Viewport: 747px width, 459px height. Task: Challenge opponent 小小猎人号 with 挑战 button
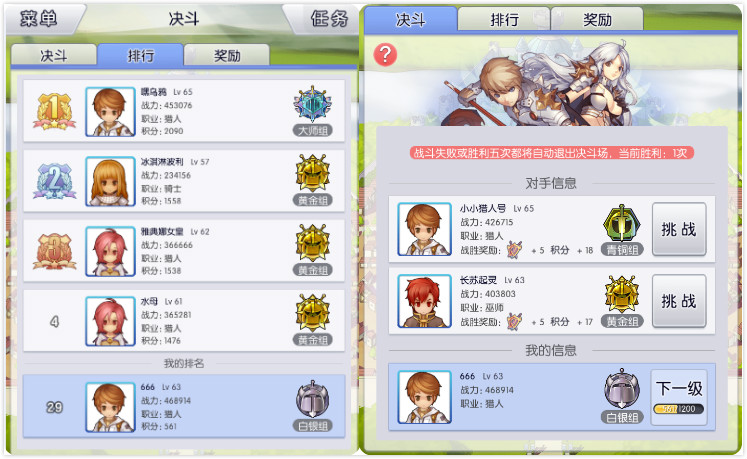tap(679, 229)
